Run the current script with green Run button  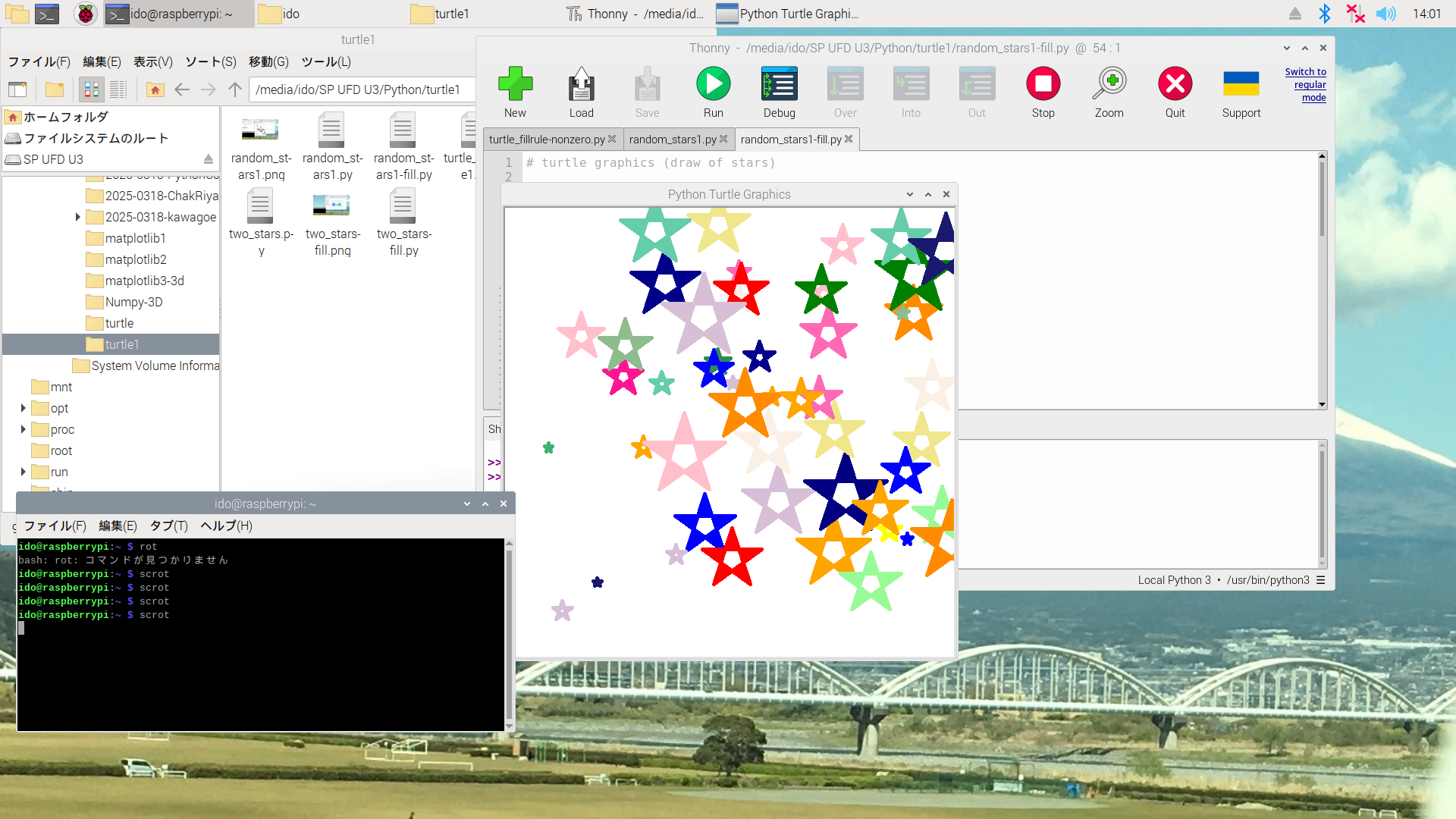click(713, 84)
